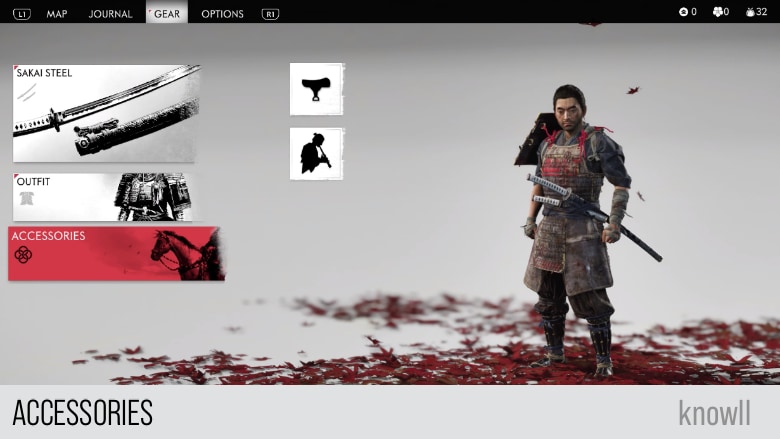Check the flower resource counter showing 0
The image size is (780, 439).
coord(721,12)
